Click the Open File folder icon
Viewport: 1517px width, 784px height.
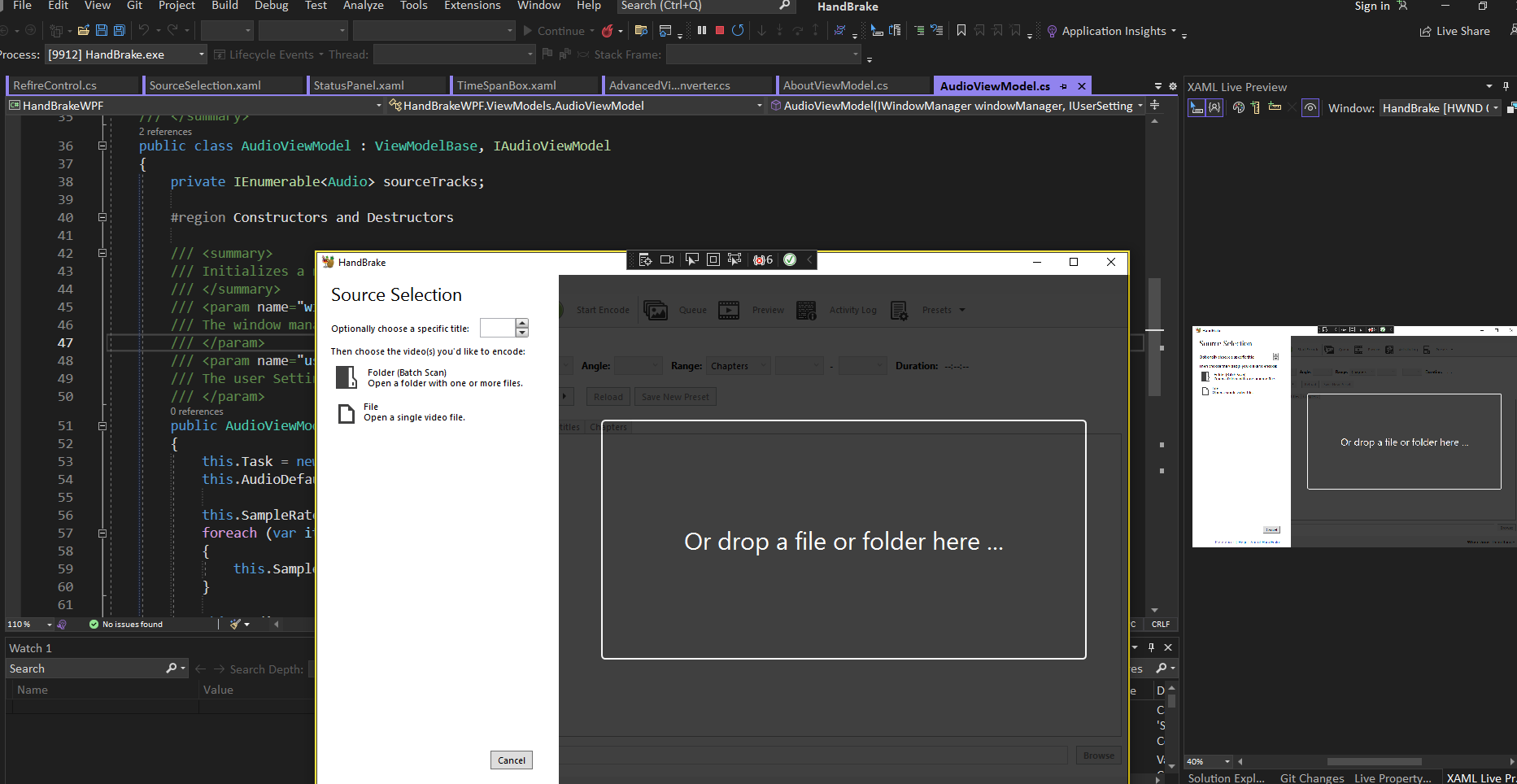click(x=83, y=30)
